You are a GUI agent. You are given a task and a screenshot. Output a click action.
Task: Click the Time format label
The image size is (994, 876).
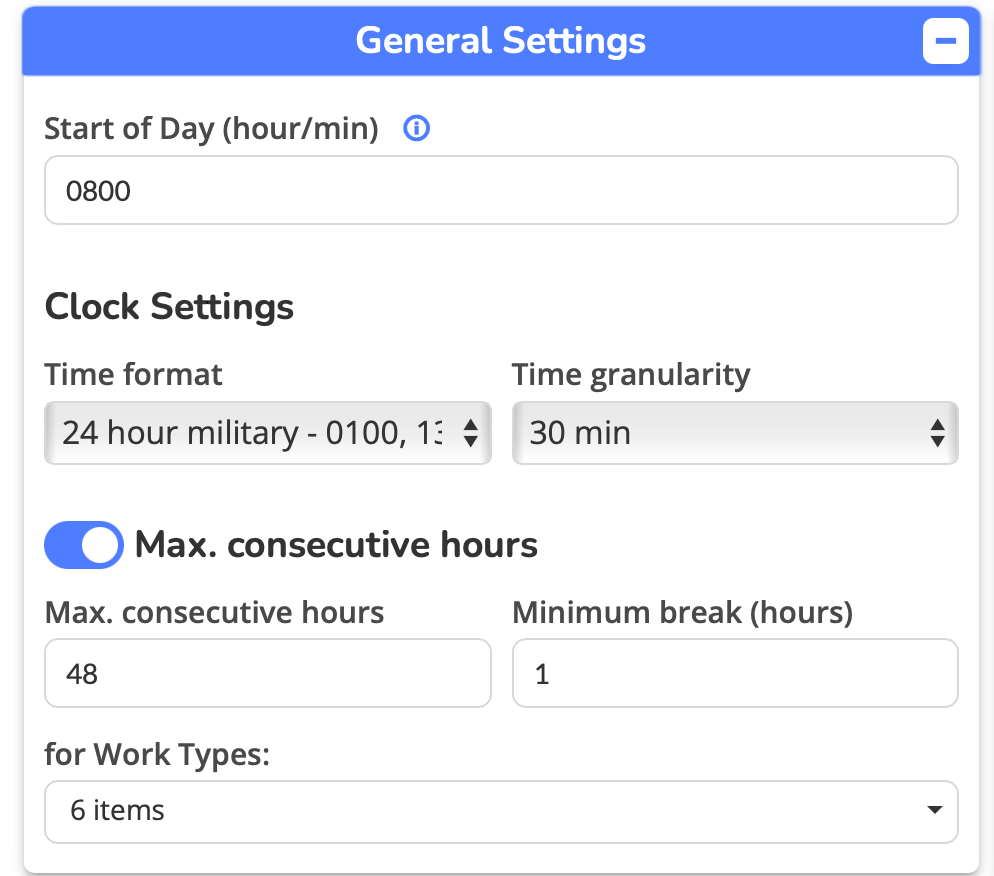[x=133, y=374]
